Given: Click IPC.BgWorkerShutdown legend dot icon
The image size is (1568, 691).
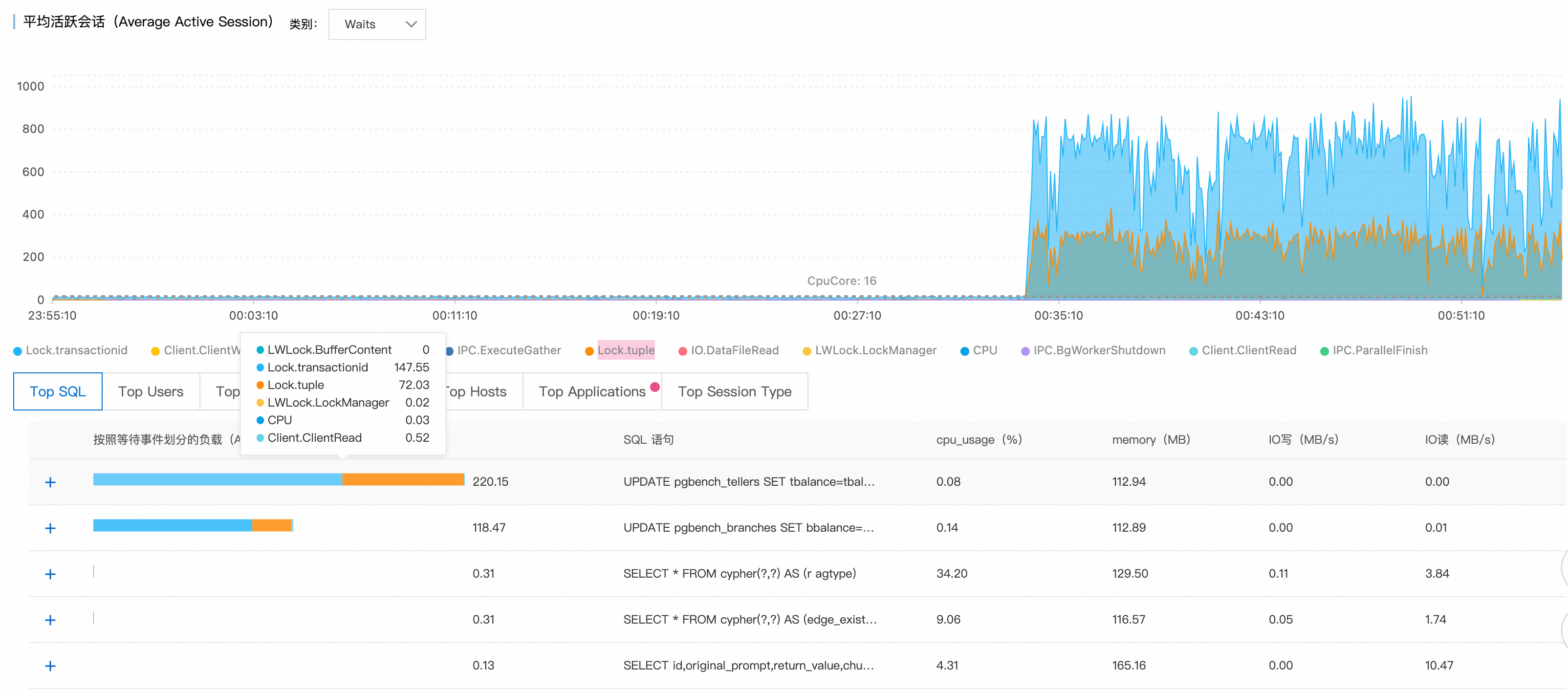Looking at the screenshot, I should coord(1025,351).
